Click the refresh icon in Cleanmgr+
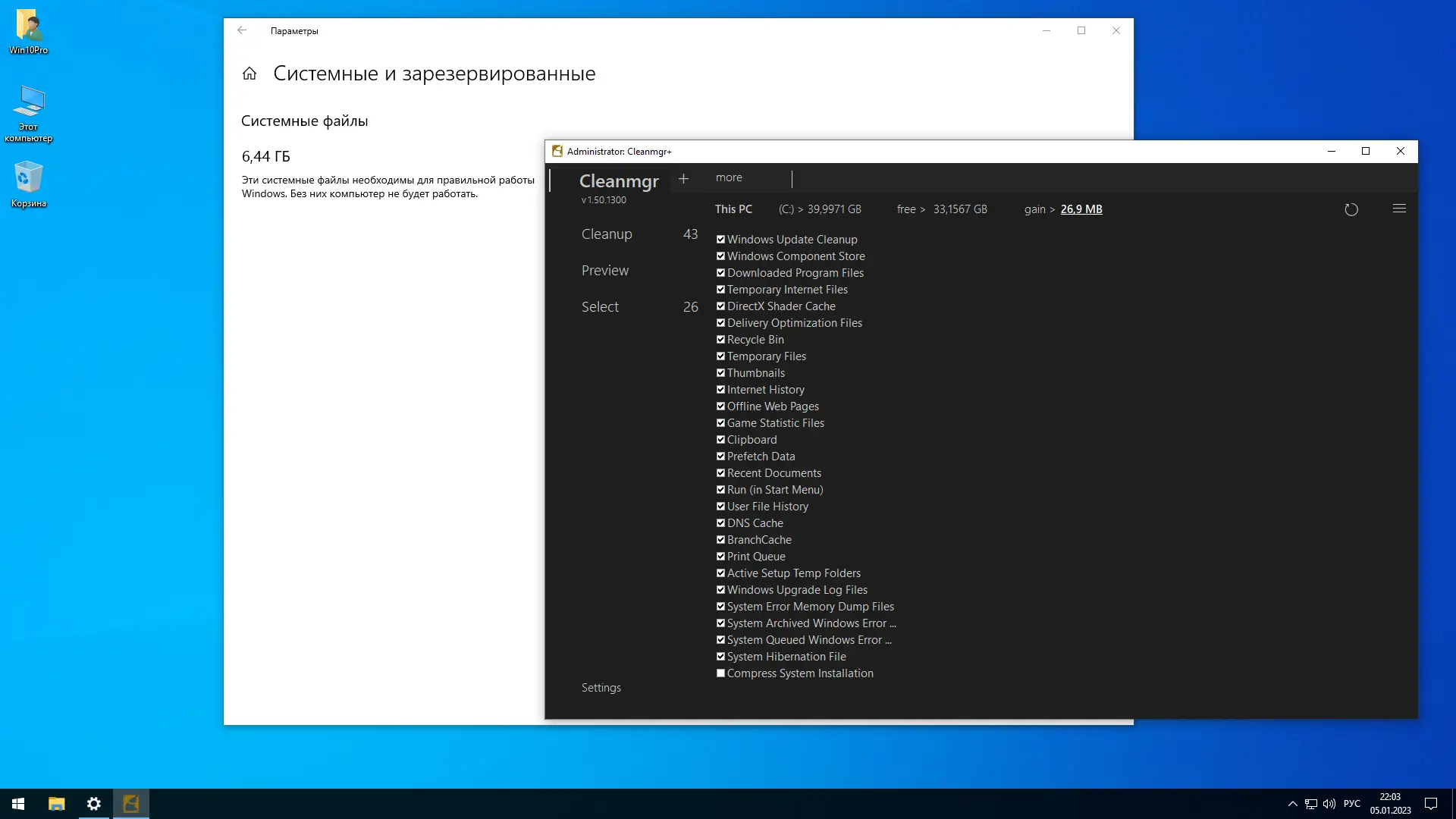This screenshot has height=819, width=1456. tap(1351, 209)
